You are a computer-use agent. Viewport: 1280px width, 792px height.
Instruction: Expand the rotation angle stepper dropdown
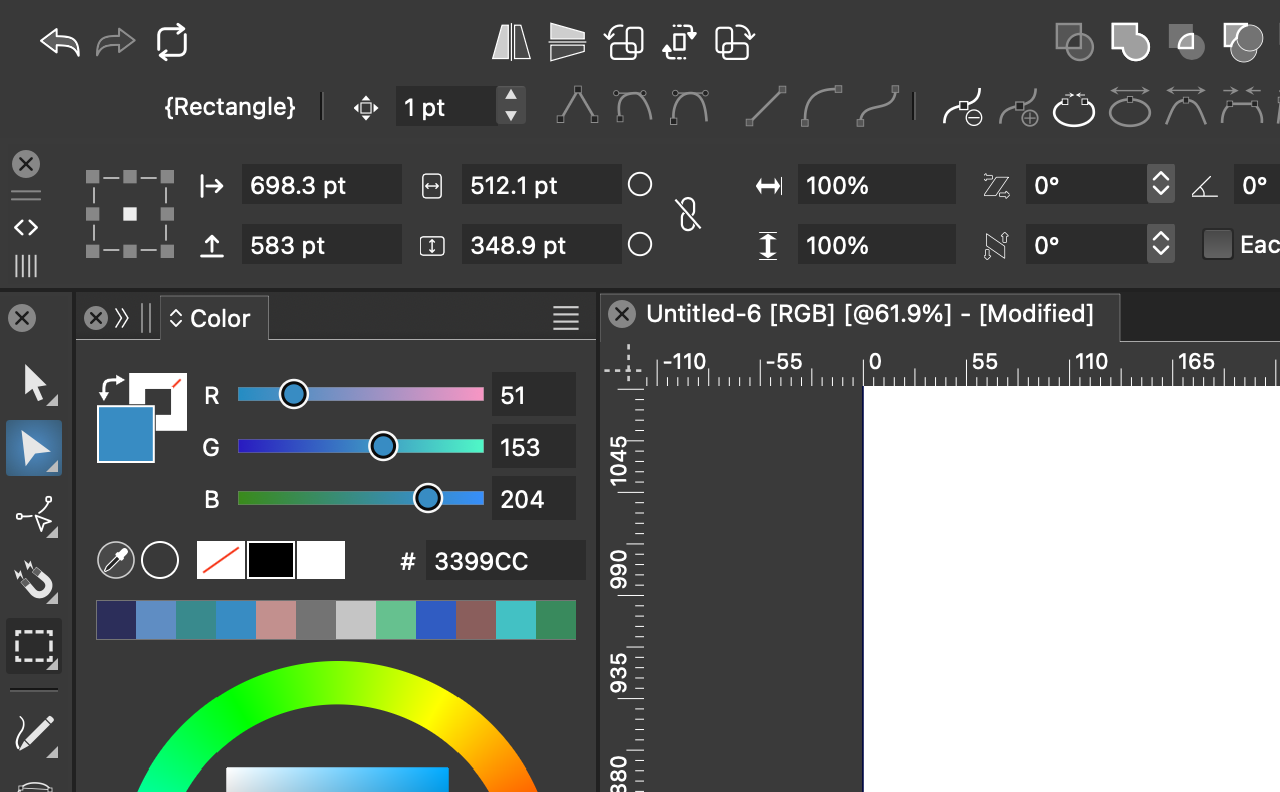[1160, 185]
